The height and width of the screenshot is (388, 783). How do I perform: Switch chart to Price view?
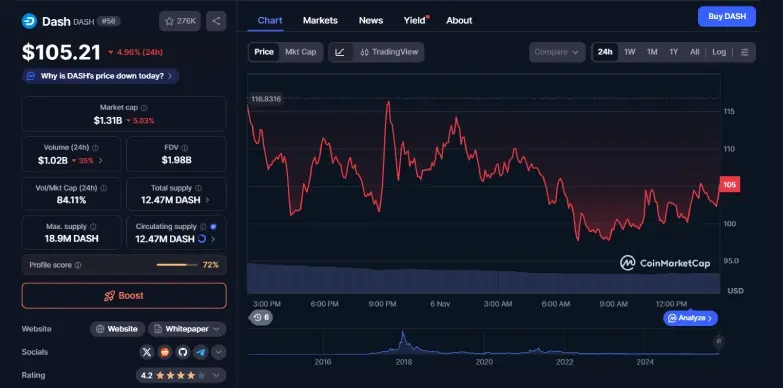pyautogui.click(x=264, y=52)
